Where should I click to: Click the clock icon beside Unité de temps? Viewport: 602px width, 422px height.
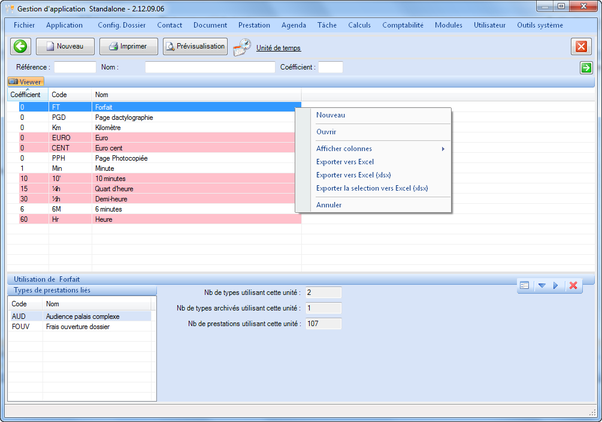coord(243,47)
